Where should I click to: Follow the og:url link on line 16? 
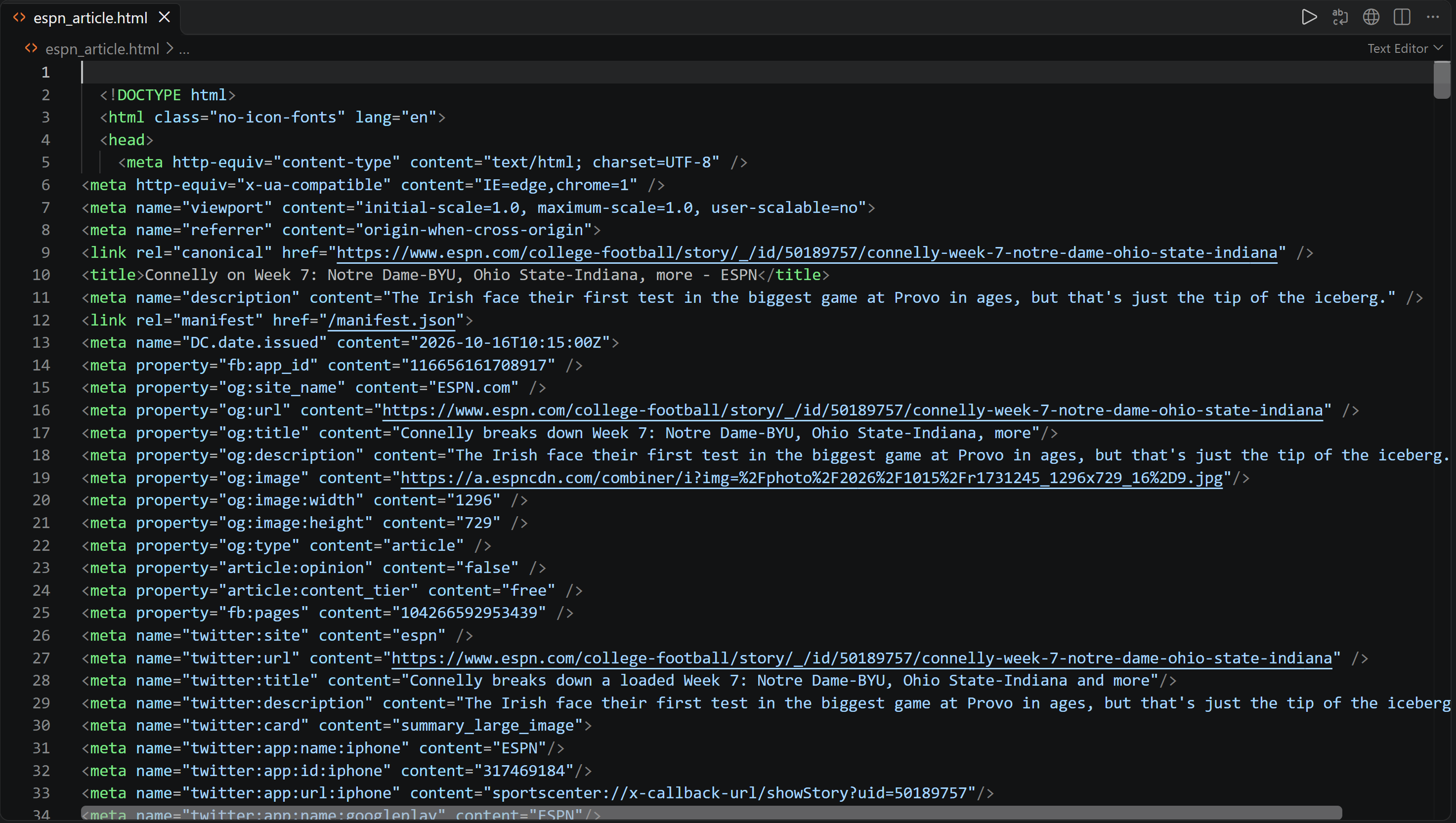853,411
